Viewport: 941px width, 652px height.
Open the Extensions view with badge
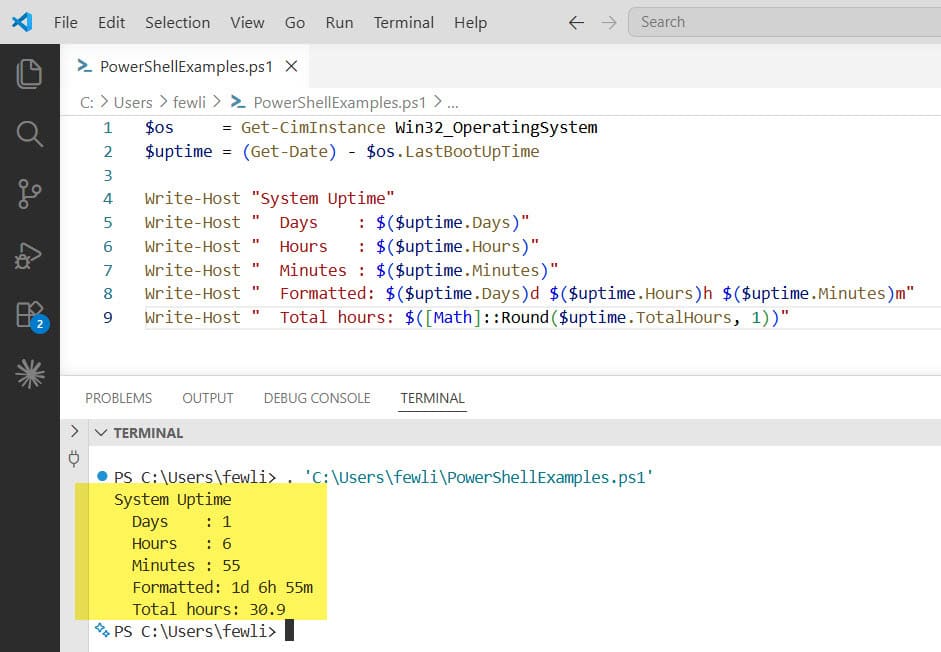click(31, 316)
